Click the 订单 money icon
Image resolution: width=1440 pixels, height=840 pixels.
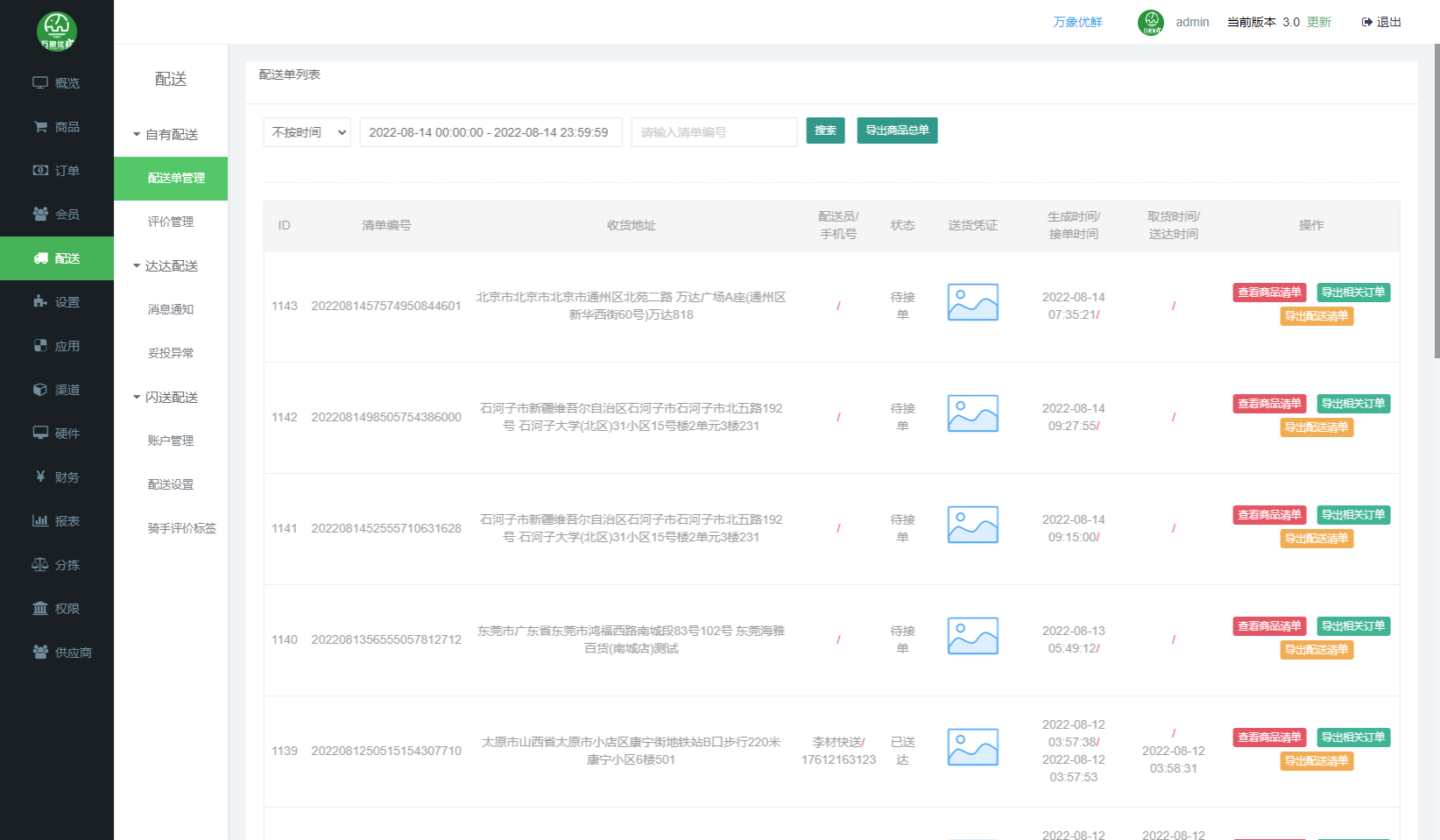coord(40,171)
